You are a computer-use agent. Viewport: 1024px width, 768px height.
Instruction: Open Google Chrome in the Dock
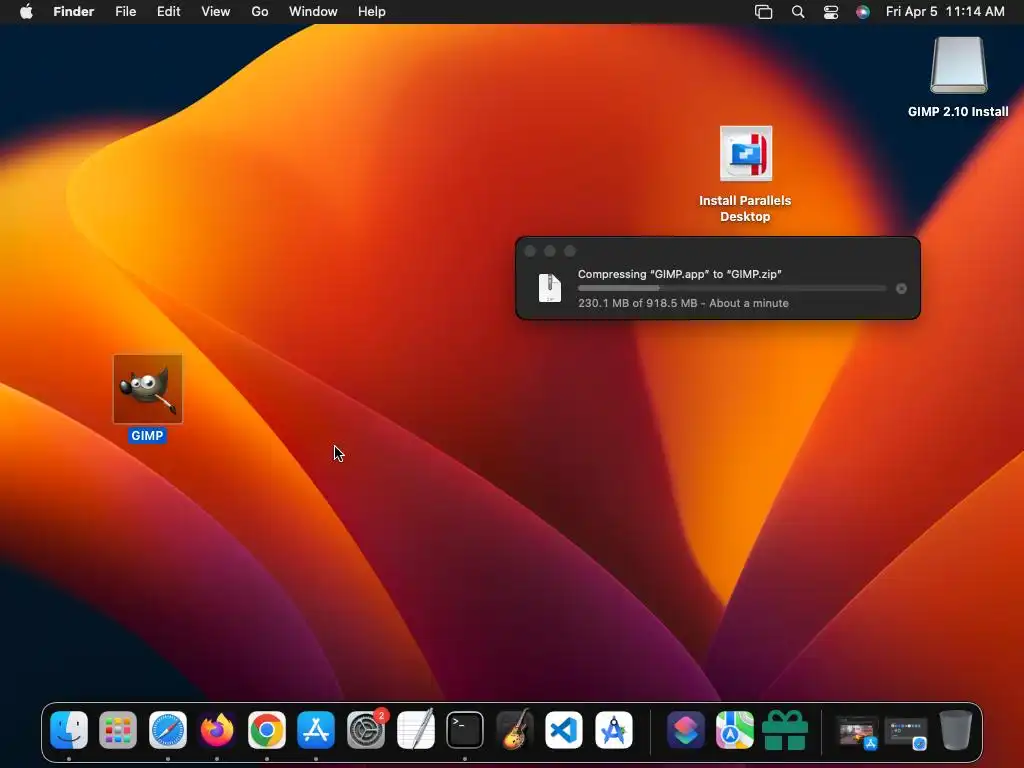[266, 729]
